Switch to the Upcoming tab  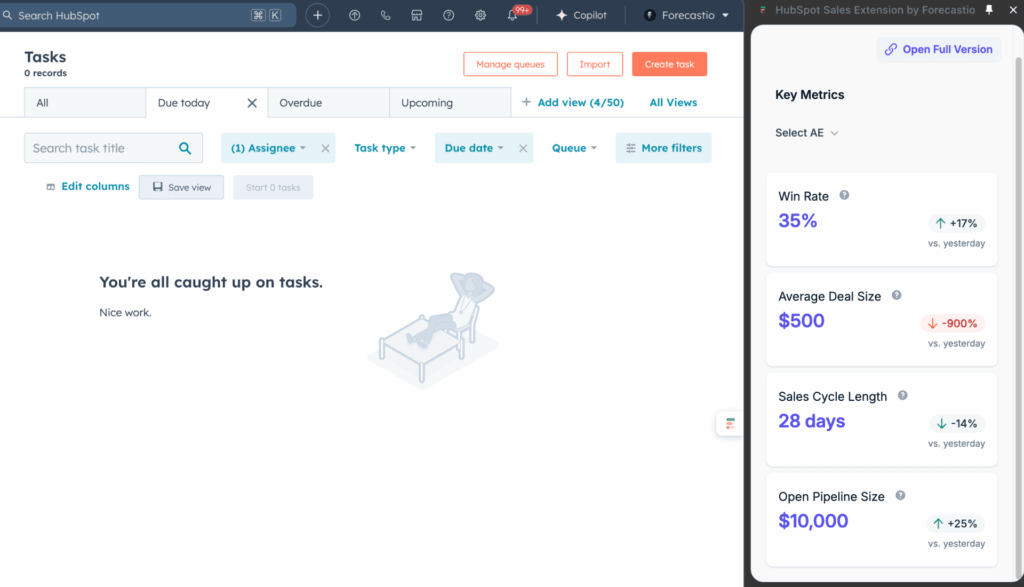450,103
